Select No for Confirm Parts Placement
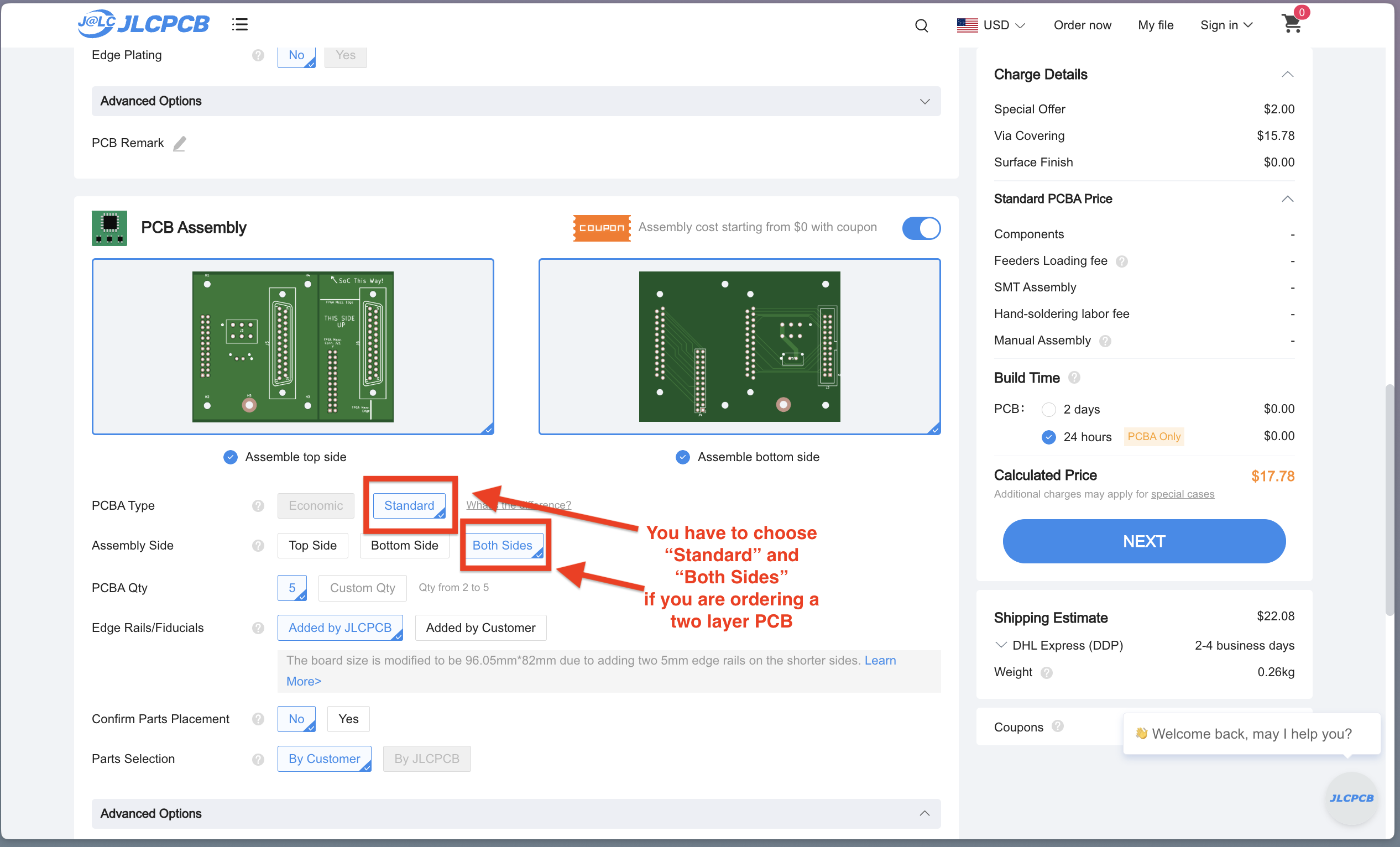The height and width of the screenshot is (847, 1400). point(296,719)
